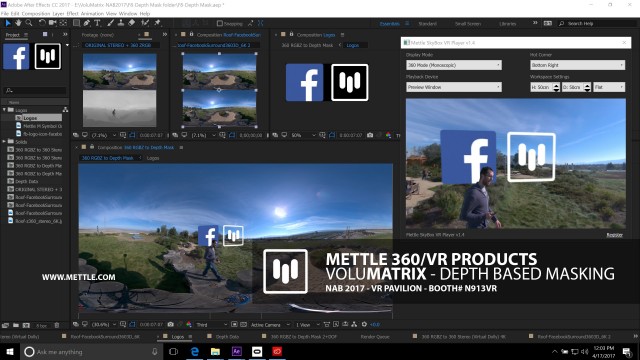Expand the Solids folder in Project panel
Image resolution: width=640 pixels, height=360 pixels.
pos(4,142)
